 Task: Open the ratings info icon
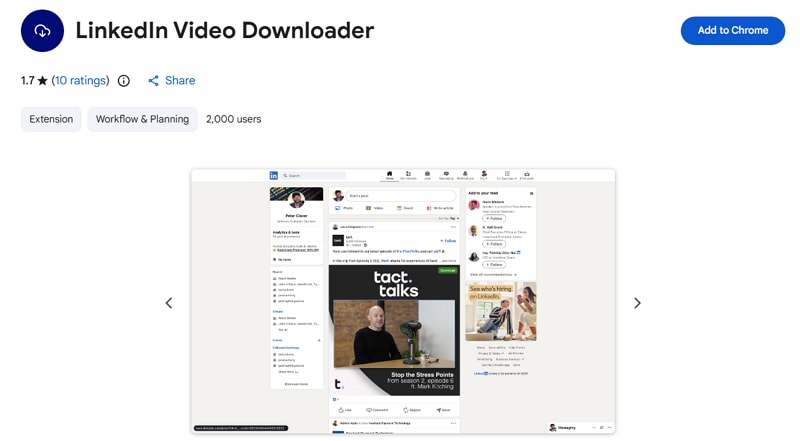[x=123, y=81]
